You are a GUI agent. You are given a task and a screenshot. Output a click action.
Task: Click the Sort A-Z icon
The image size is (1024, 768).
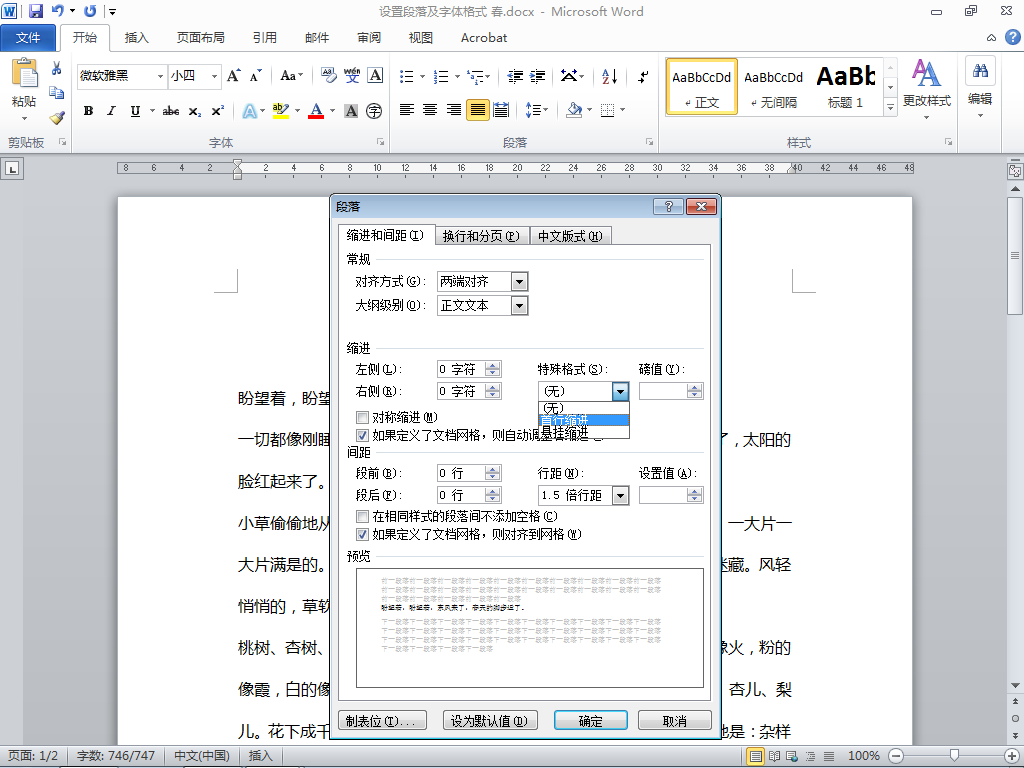click(609, 76)
